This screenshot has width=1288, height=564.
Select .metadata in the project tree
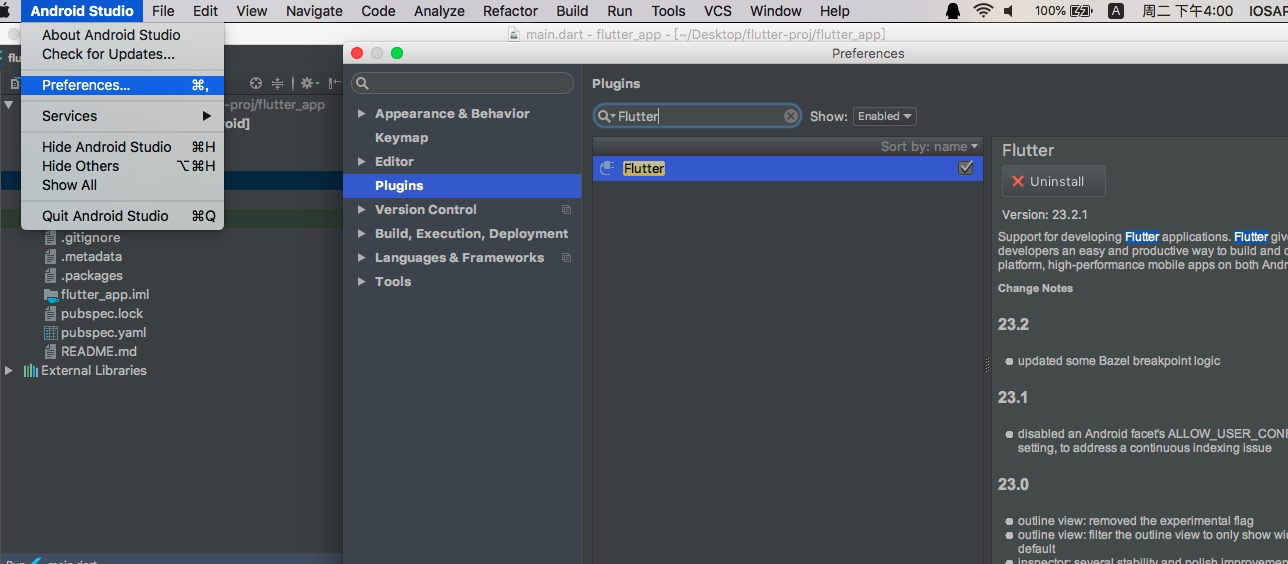coord(91,257)
